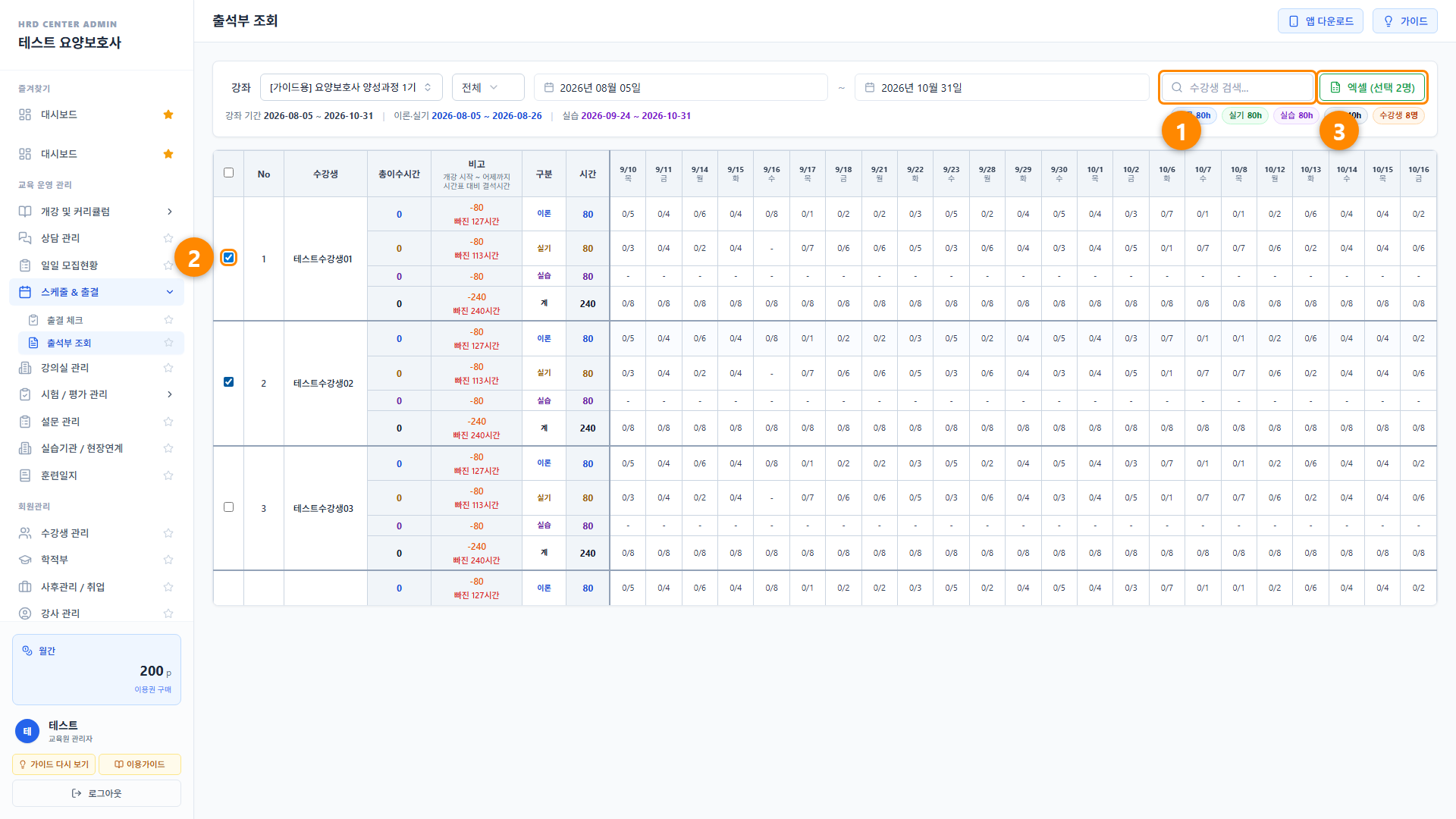Click the favorite star next to 강의실 관리
Viewport: 1456px width, 819px height.
tap(168, 368)
